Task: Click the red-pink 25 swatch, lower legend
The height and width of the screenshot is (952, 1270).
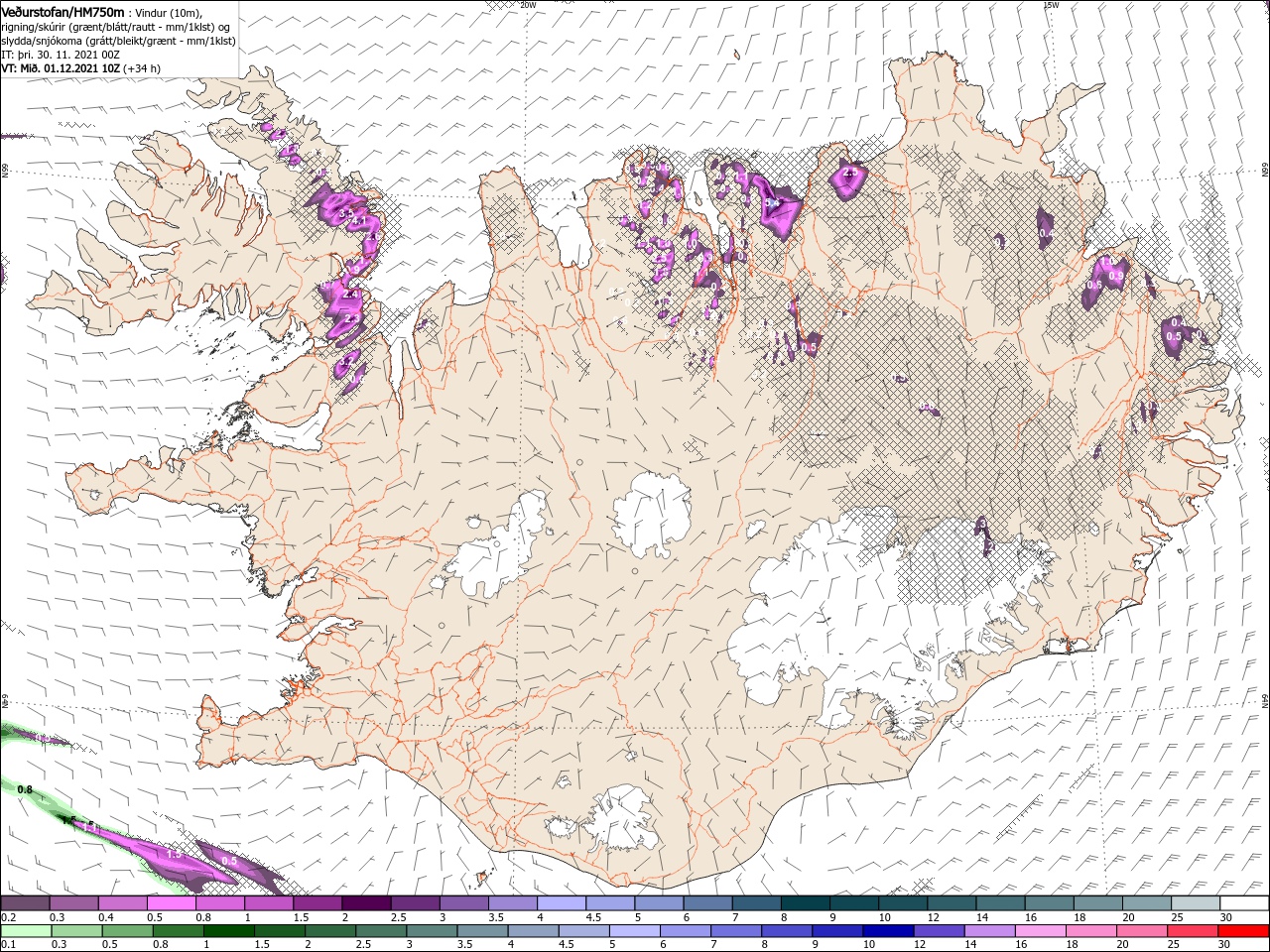Action: pos(1194,931)
